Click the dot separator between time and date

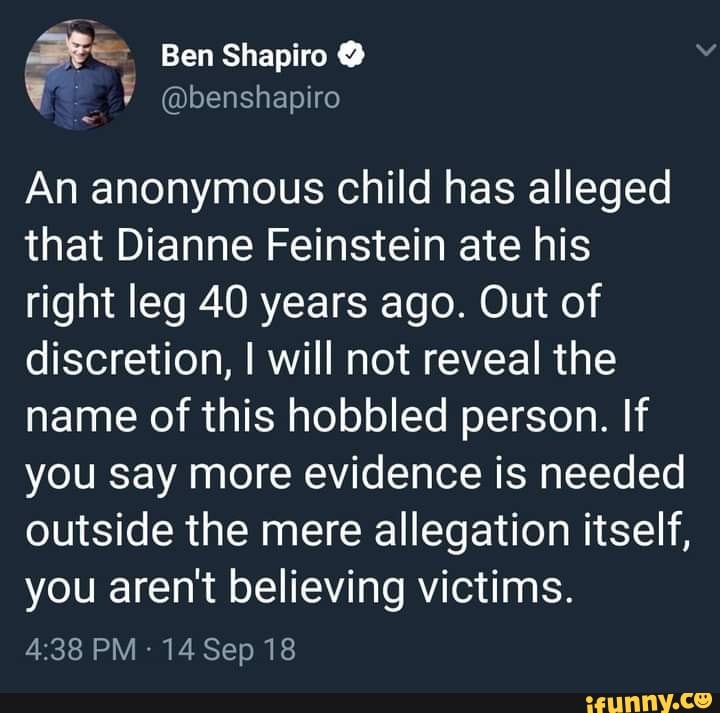pyautogui.click(x=150, y=651)
